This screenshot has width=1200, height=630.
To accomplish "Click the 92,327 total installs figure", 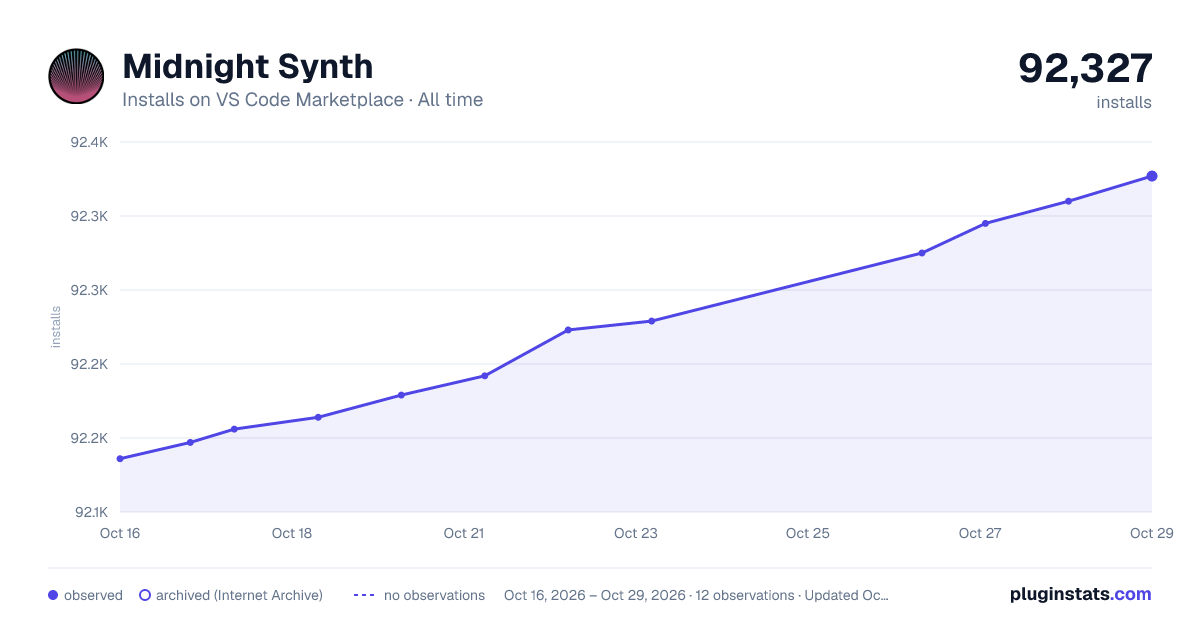I will tap(1086, 68).
